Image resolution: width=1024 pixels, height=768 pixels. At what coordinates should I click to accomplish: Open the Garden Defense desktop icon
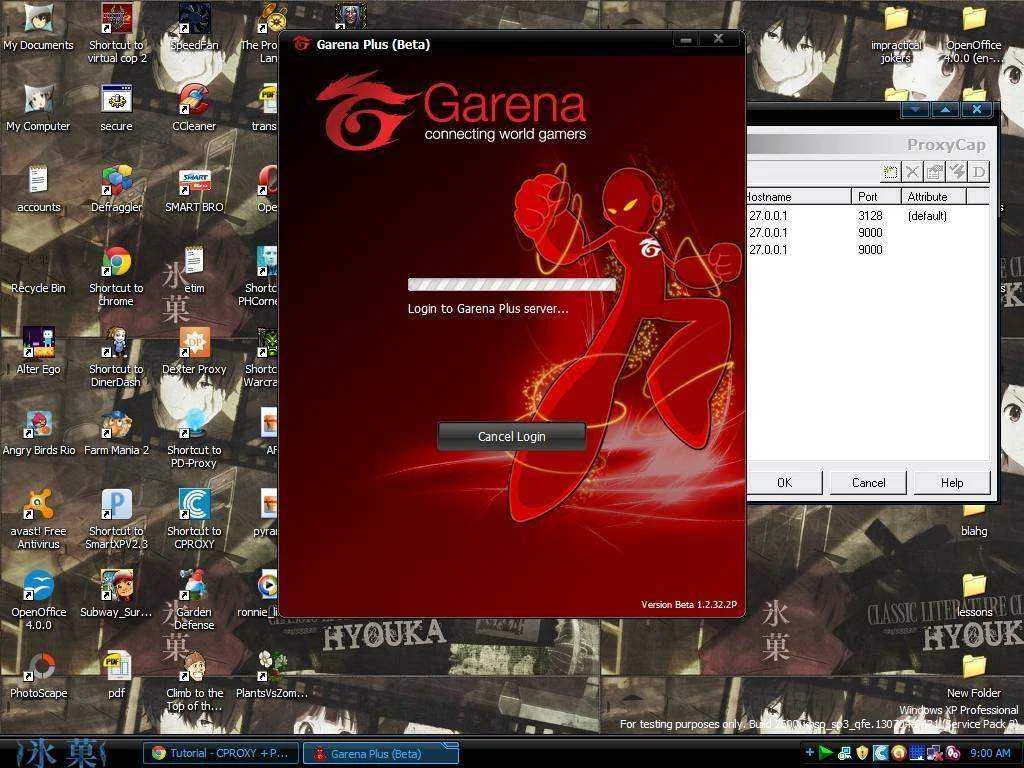click(x=194, y=601)
